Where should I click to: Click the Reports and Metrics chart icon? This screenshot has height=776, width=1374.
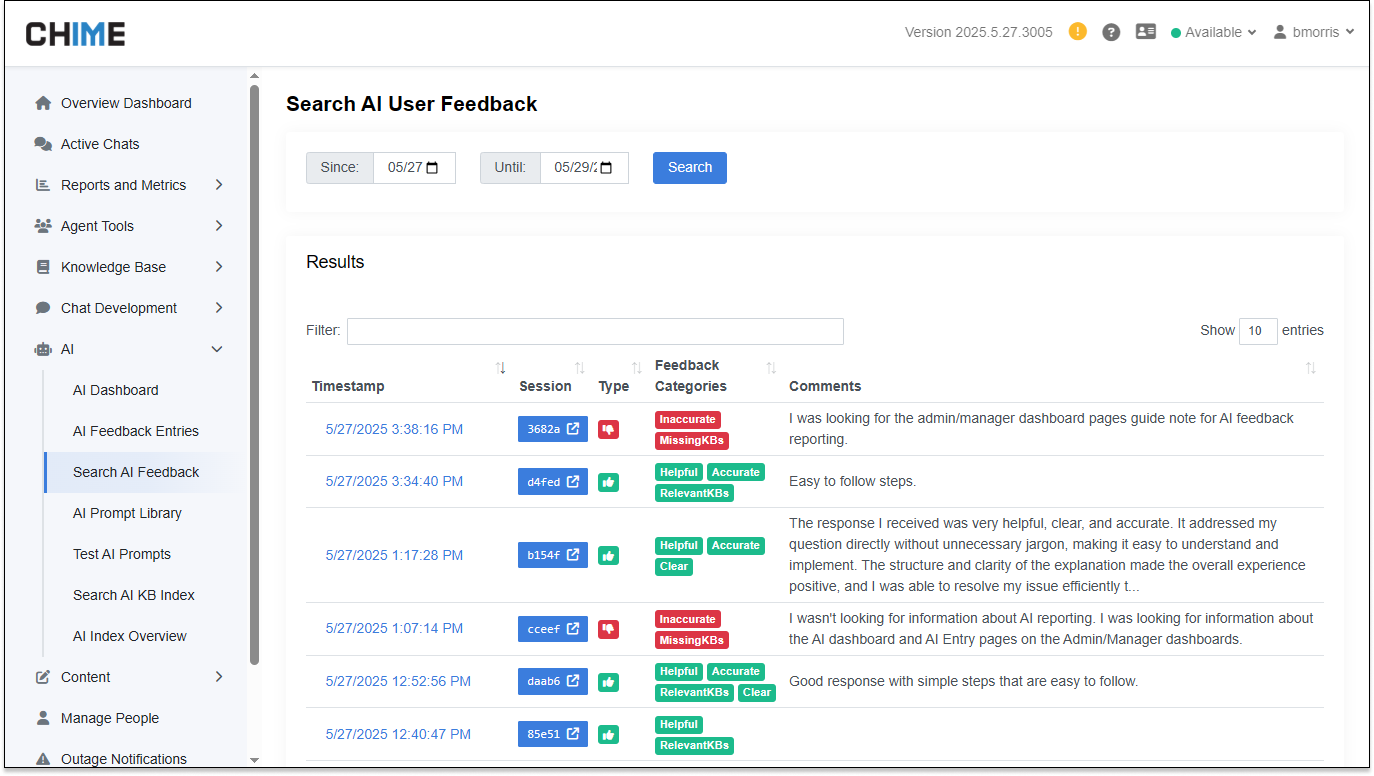43,185
